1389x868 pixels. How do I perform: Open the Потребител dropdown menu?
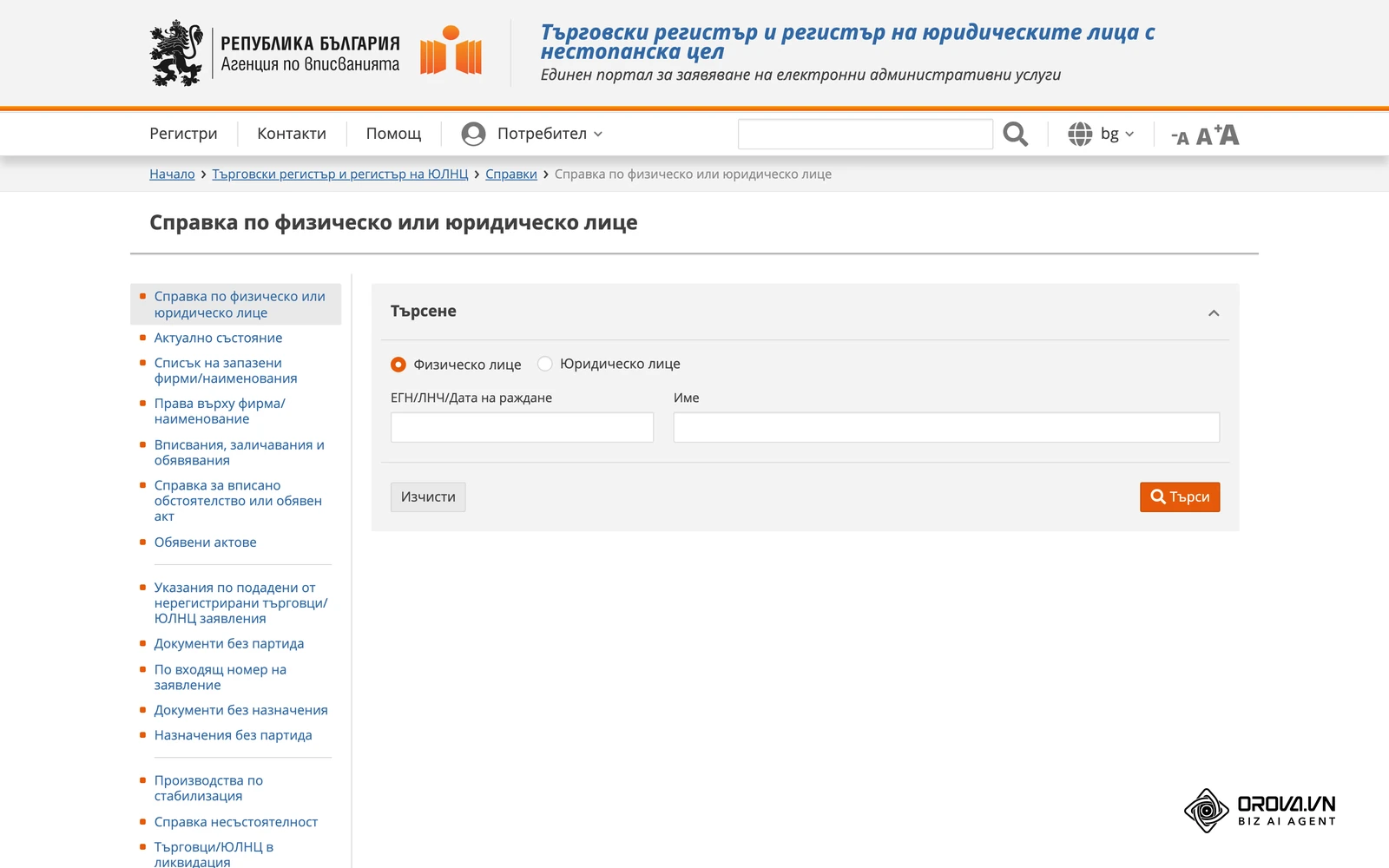pos(550,134)
